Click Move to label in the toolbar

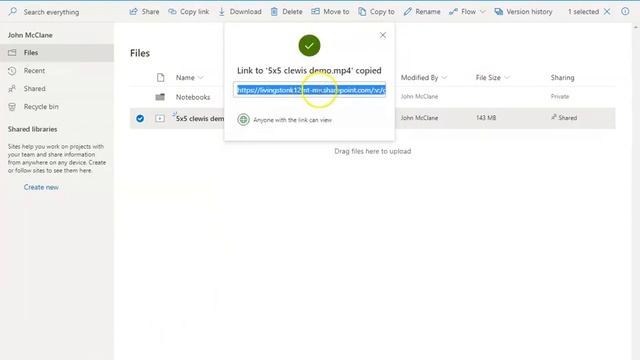click(x=336, y=11)
